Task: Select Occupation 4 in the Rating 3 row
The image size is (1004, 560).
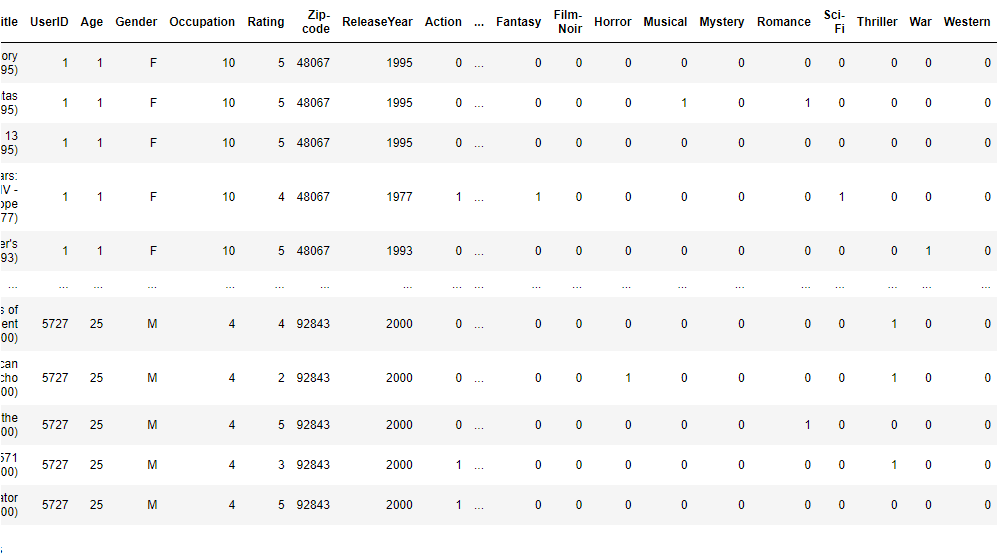Action: tap(232, 465)
